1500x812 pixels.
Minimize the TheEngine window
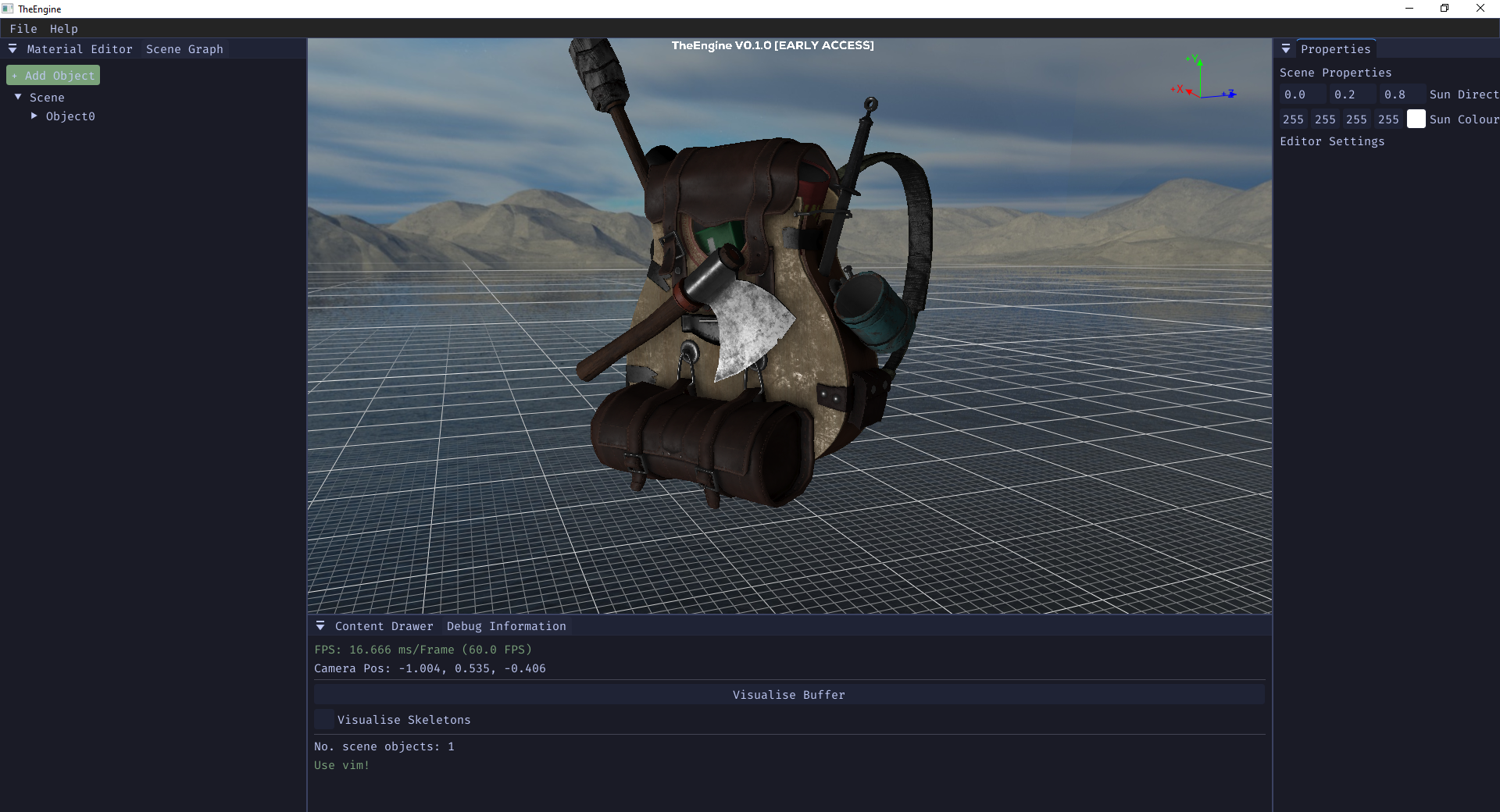1409,9
